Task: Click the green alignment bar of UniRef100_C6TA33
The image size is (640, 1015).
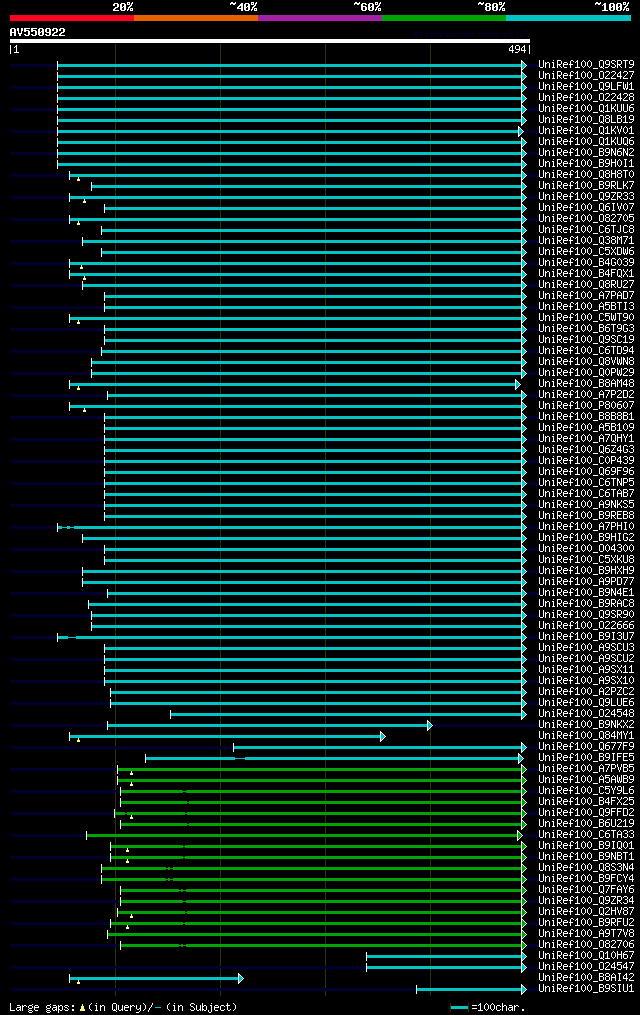Action: [302, 836]
